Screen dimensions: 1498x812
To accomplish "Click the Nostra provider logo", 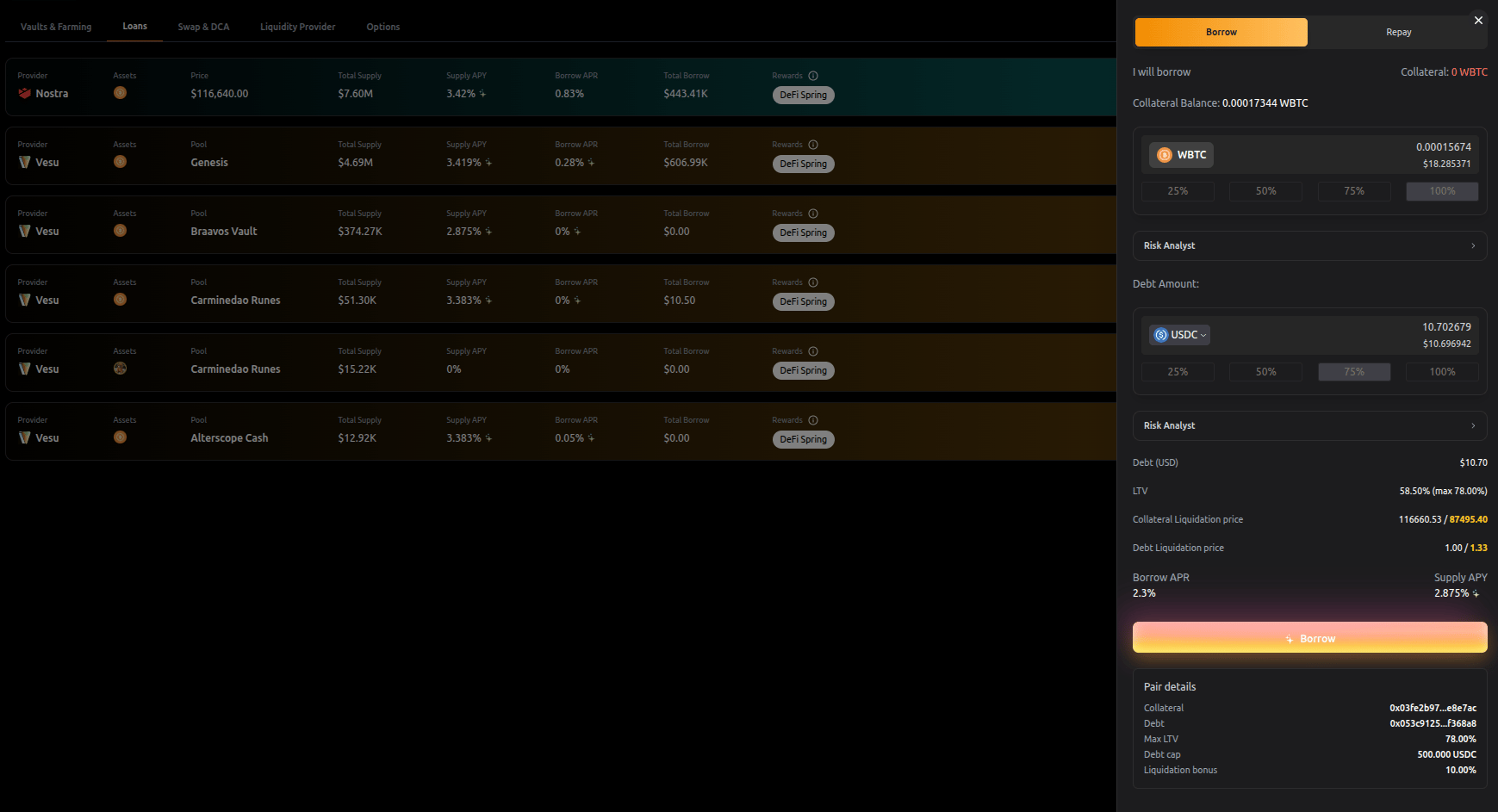I will coord(24,93).
